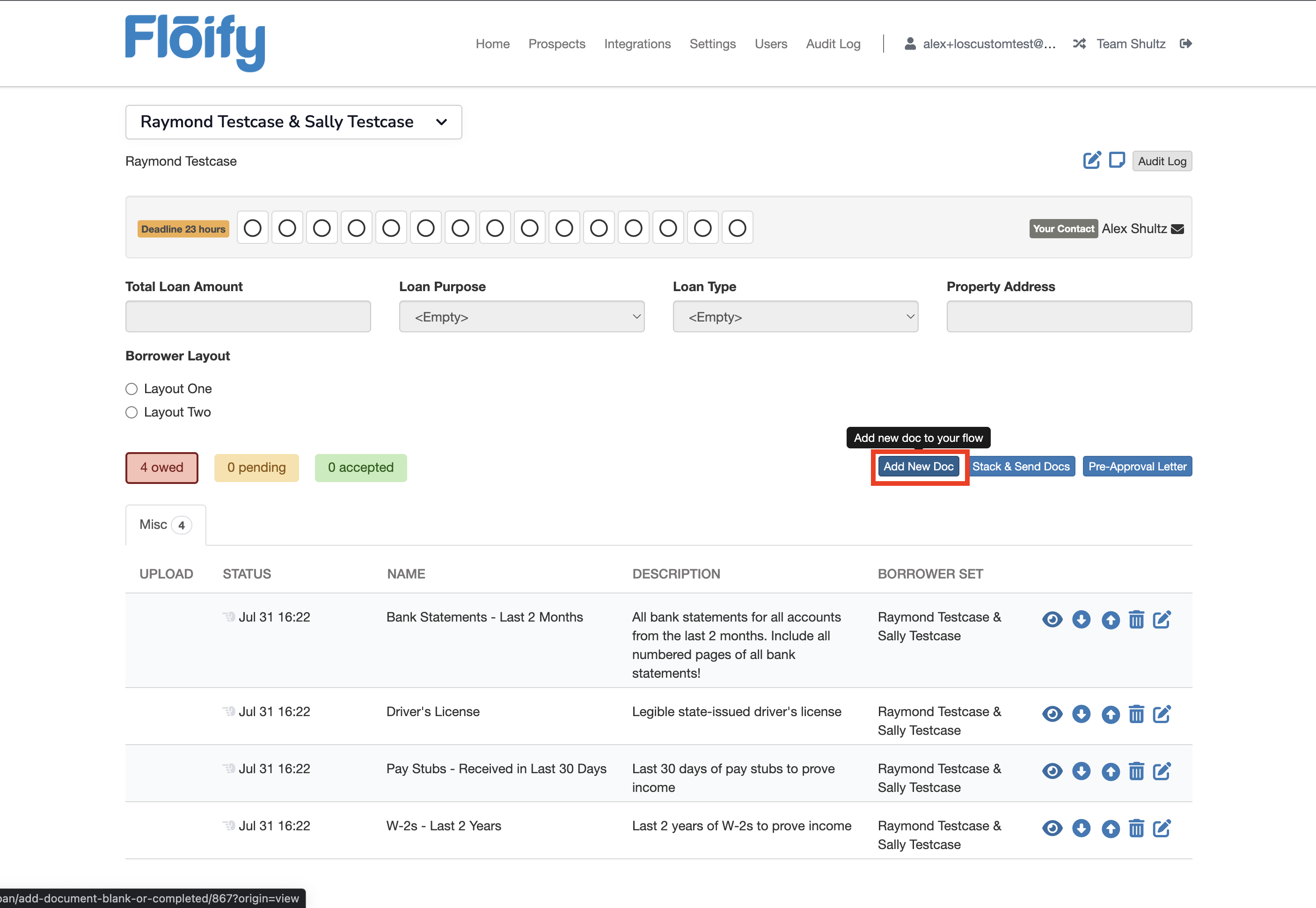The image size is (1316, 908).
Task: Click Stack & Send Docs button
Action: click(x=1021, y=467)
